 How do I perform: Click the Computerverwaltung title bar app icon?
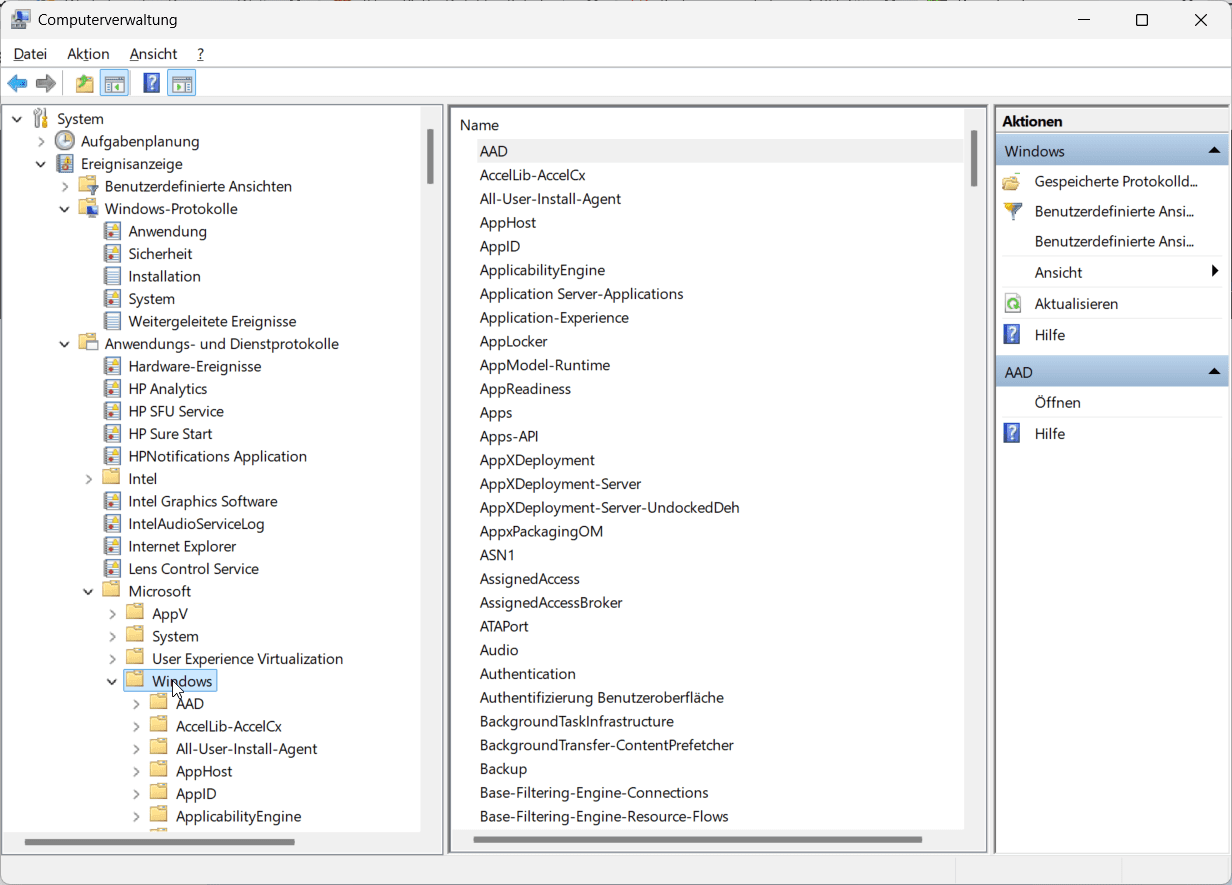20,19
